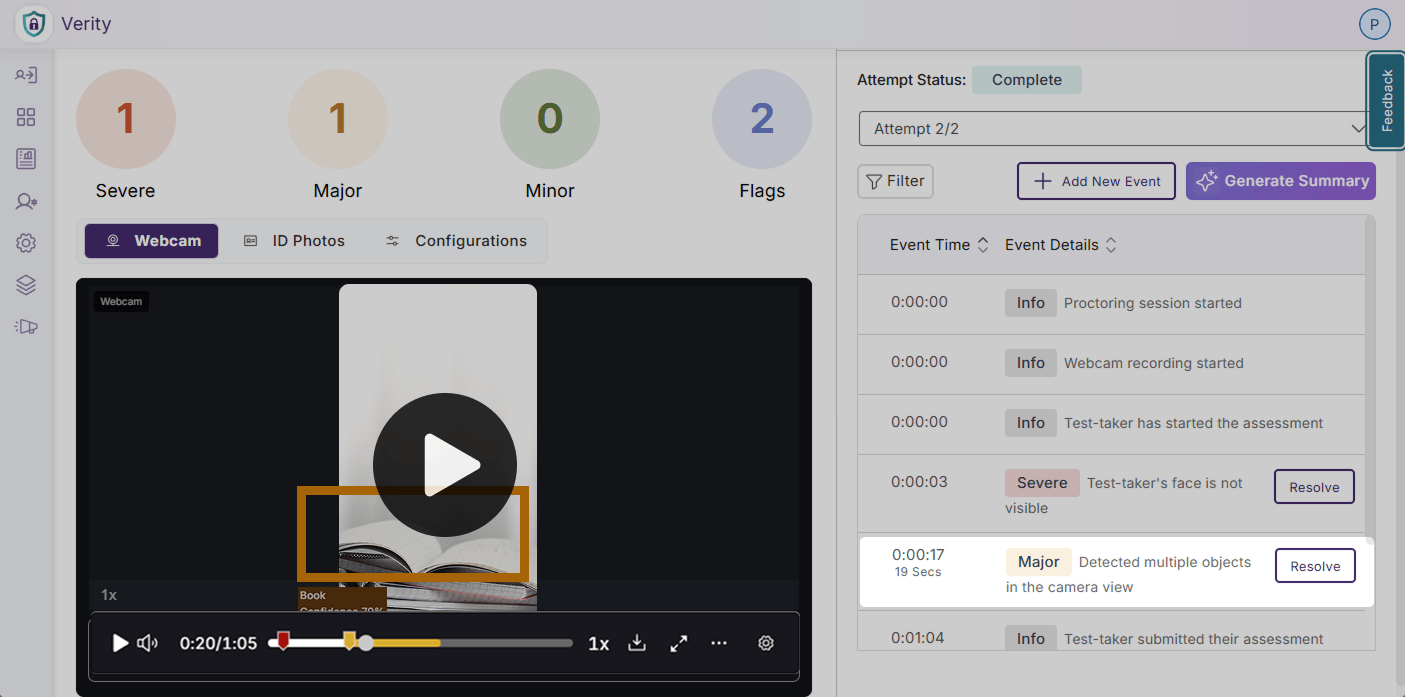Click the Book detection label on video
This screenshot has width=1405, height=697.
coord(342,599)
